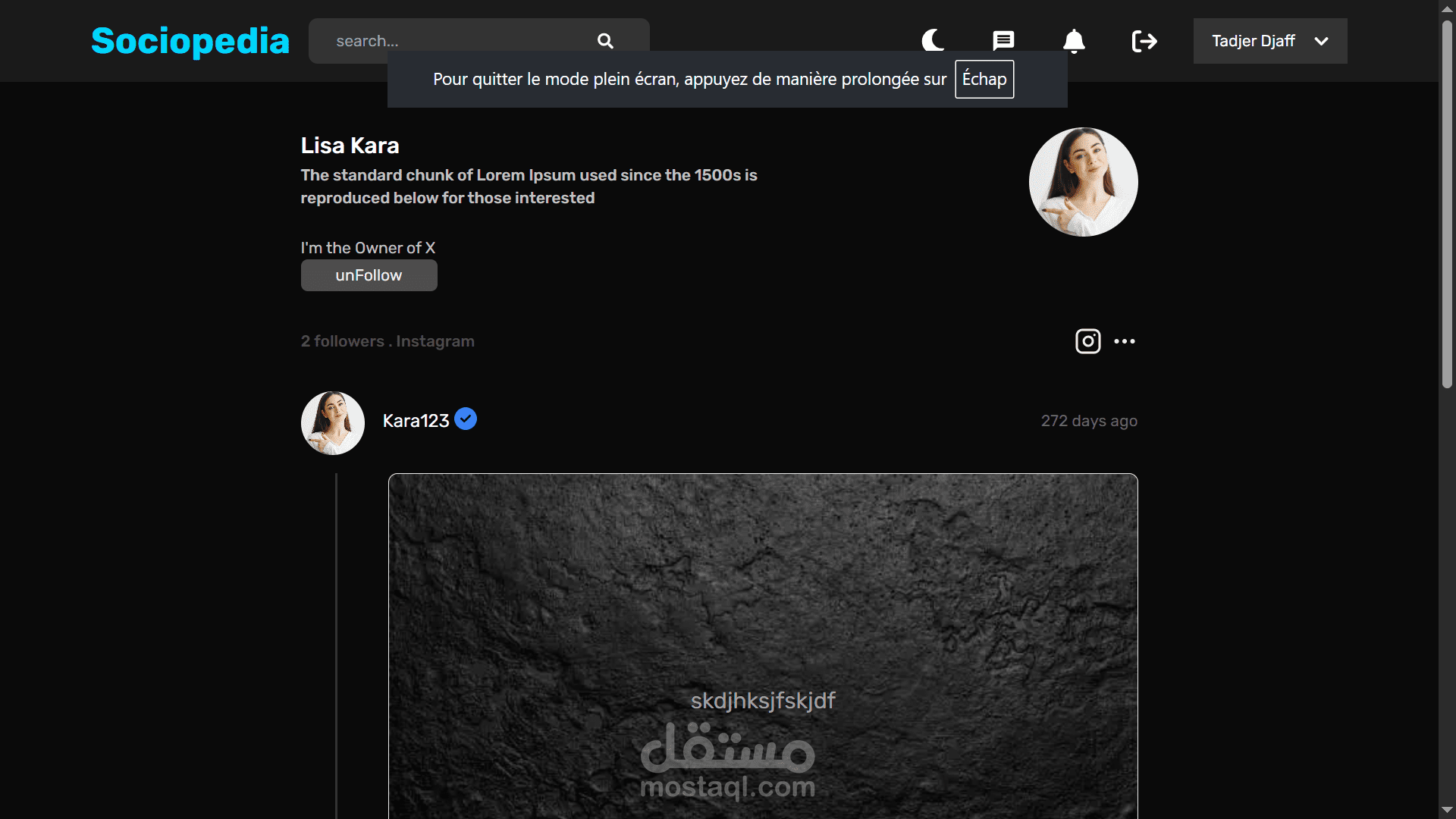The height and width of the screenshot is (819, 1456).
Task: Click the Lisa Kara name heading
Action: tap(350, 146)
